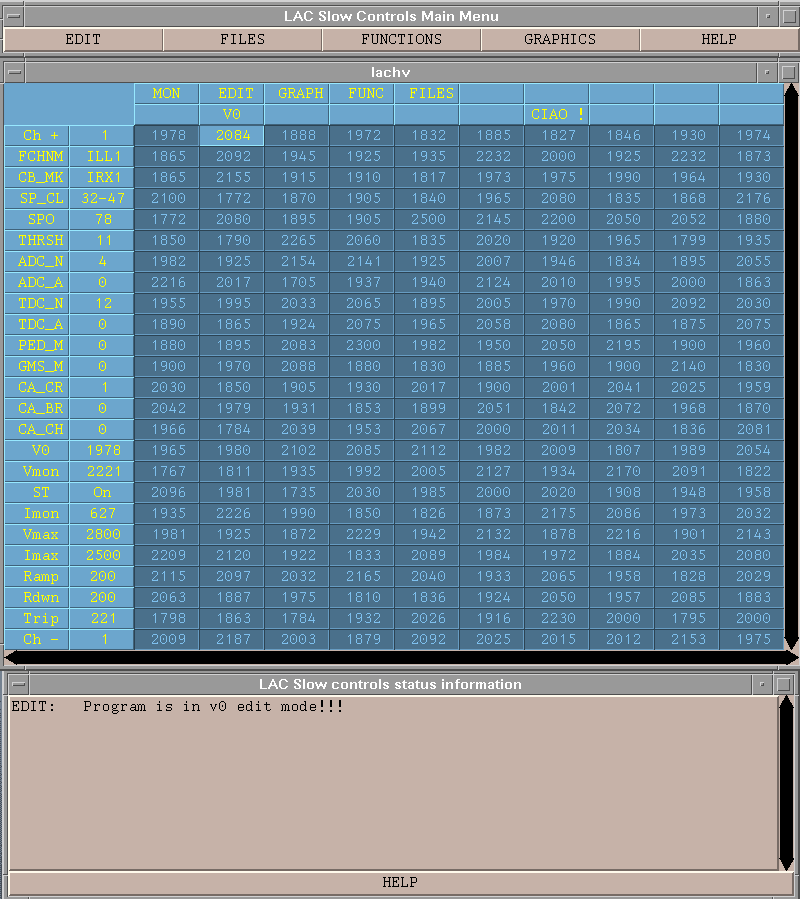
Task: Click the CA_CR label cell
Action: tap(37, 388)
